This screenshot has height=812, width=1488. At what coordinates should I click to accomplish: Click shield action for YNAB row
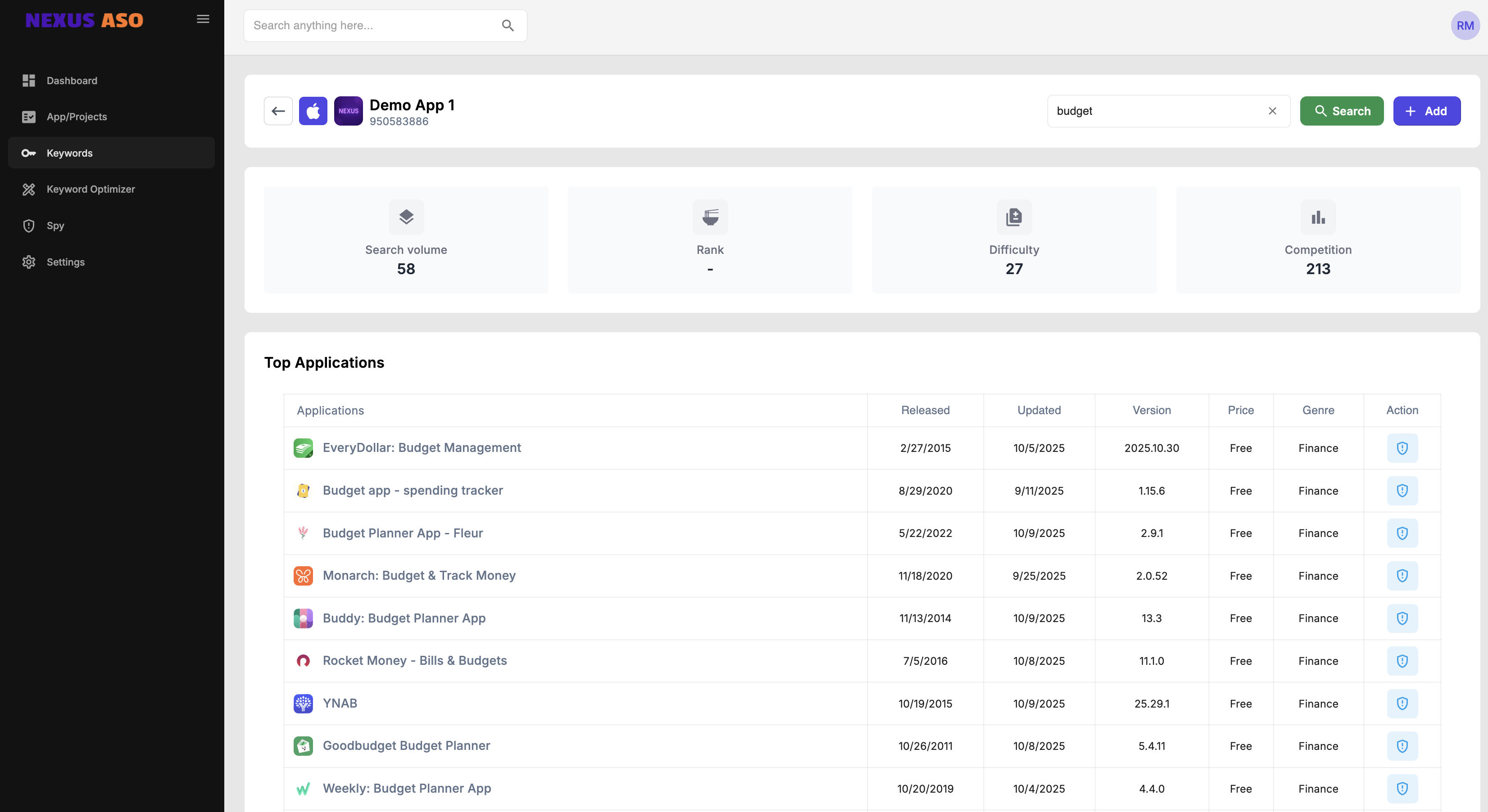1402,703
